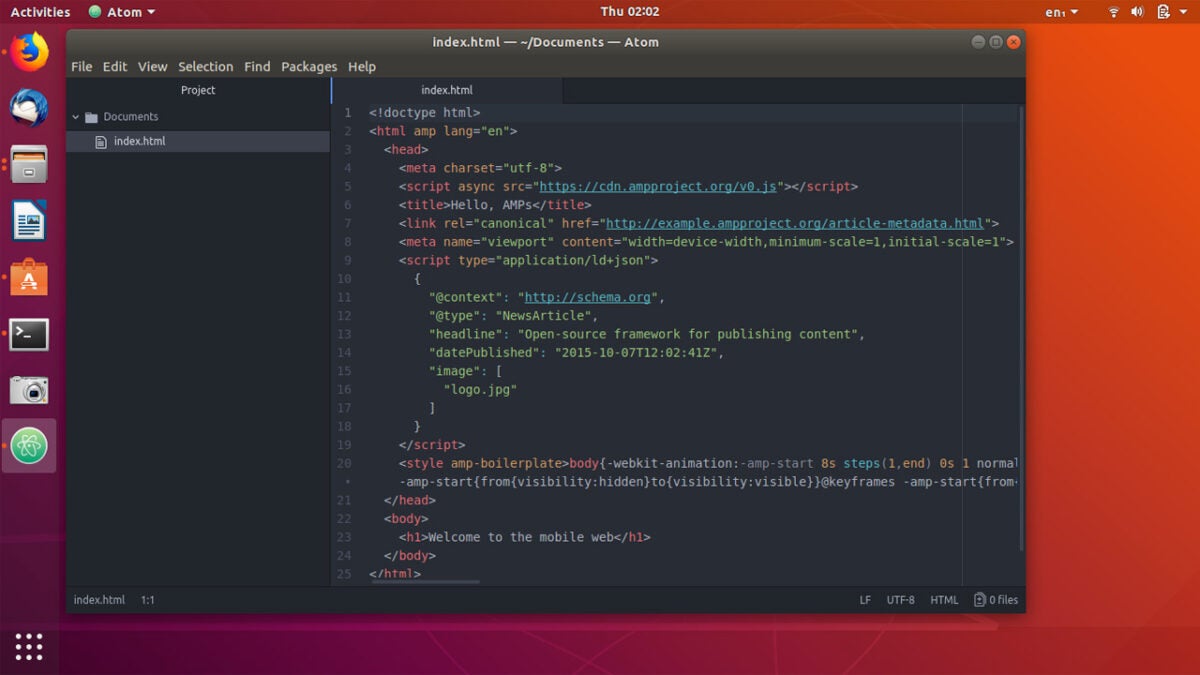Click the GitHub icon showing 0 files
The image size is (1200, 675).
[996, 600]
